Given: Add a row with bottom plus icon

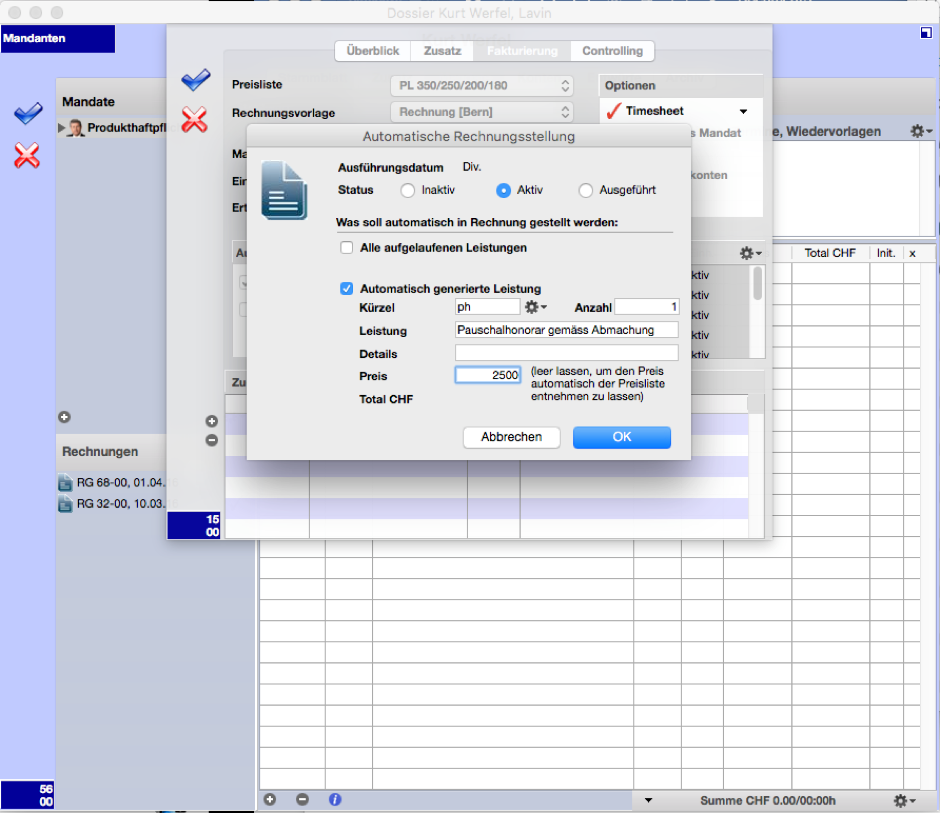Looking at the screenshot, I should click(x=270, y=799).
